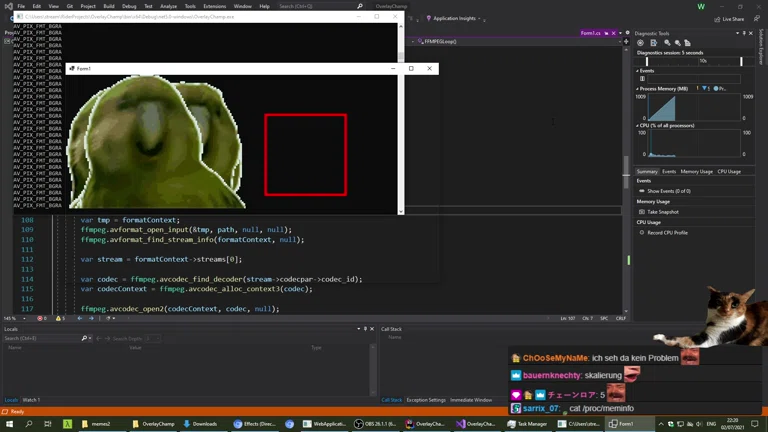
Task: Collapse the Events section in Diagnostic Tools
Action: [637, 71]
